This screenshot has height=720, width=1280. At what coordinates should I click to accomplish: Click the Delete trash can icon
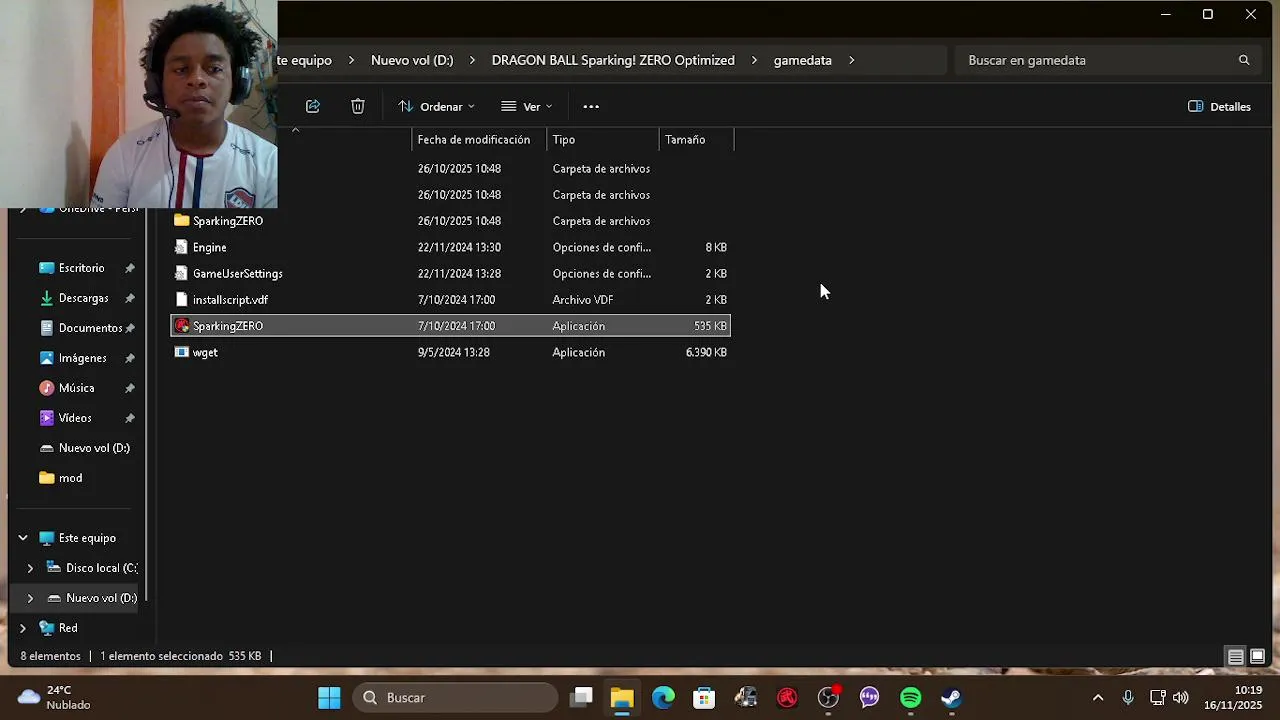click(358, 106)
